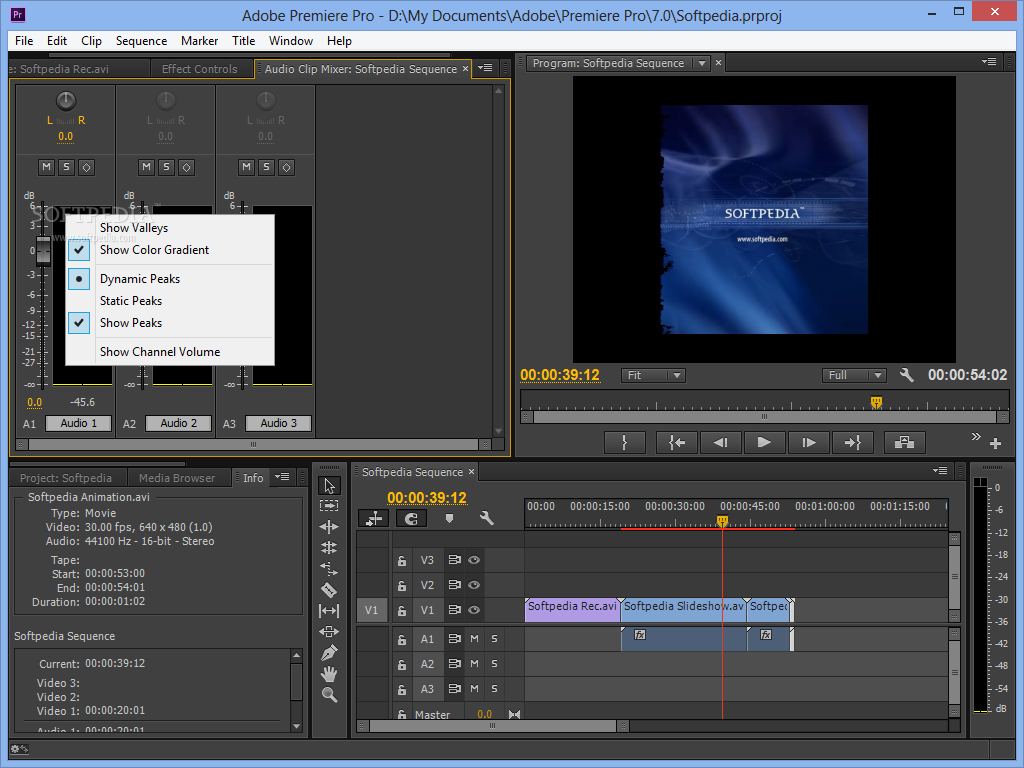Select the Softpedia Rec.avi clip on V1
Viewport: 1024px width, 768px height.
570,607
